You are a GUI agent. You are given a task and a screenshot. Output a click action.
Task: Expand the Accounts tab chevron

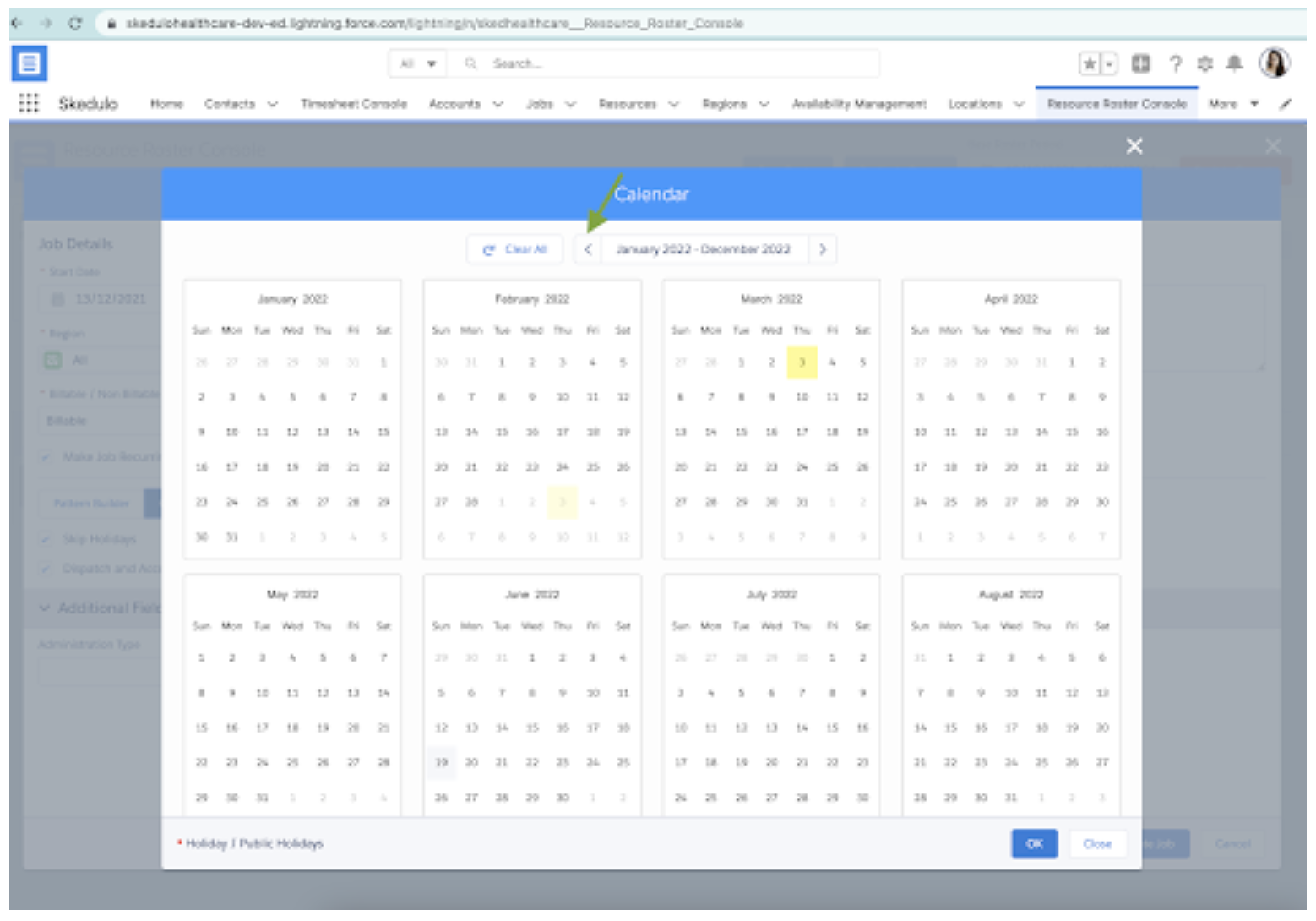(x=498, y=104)
